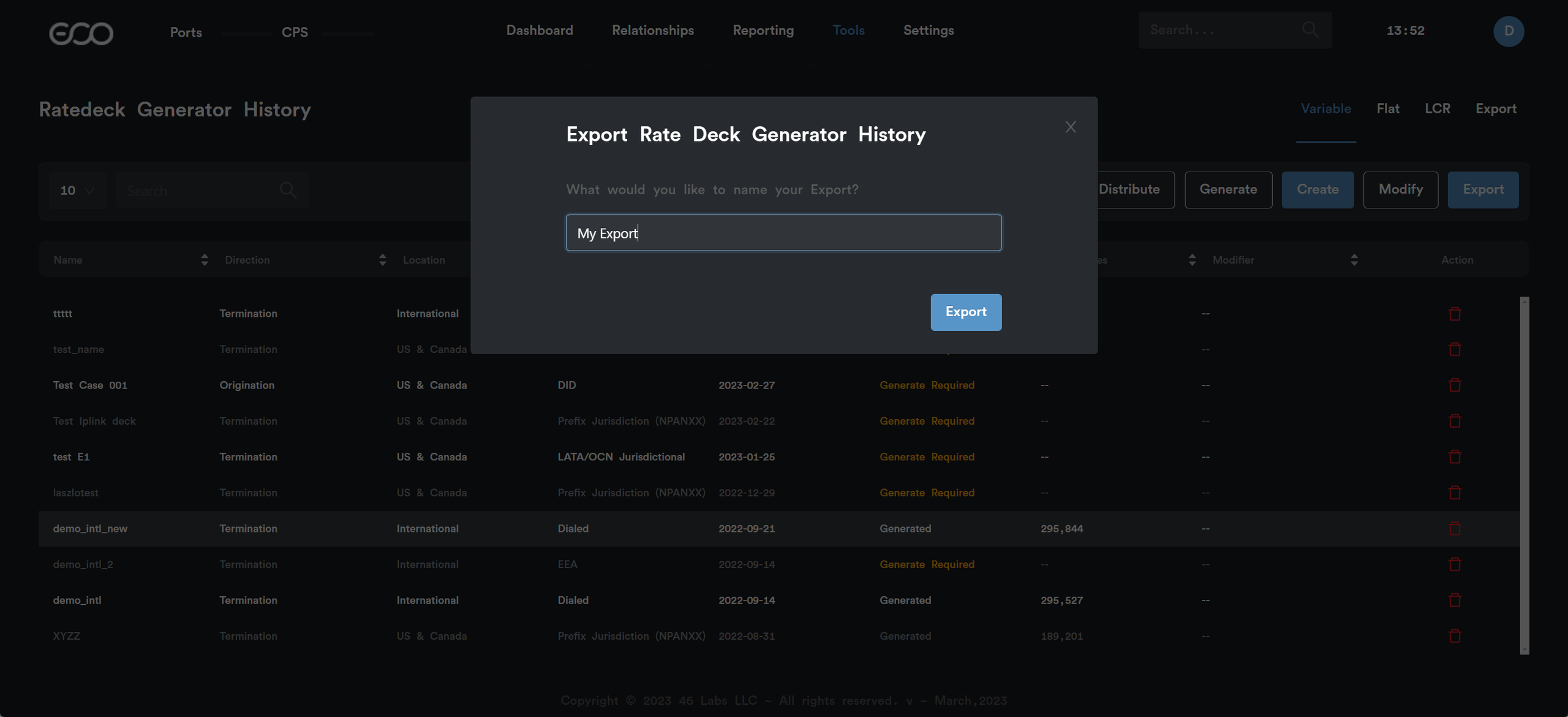This screenshot has height=717, width=1568.
Task: Sort by Modifier column arrows
Action: click(1354, 260)
